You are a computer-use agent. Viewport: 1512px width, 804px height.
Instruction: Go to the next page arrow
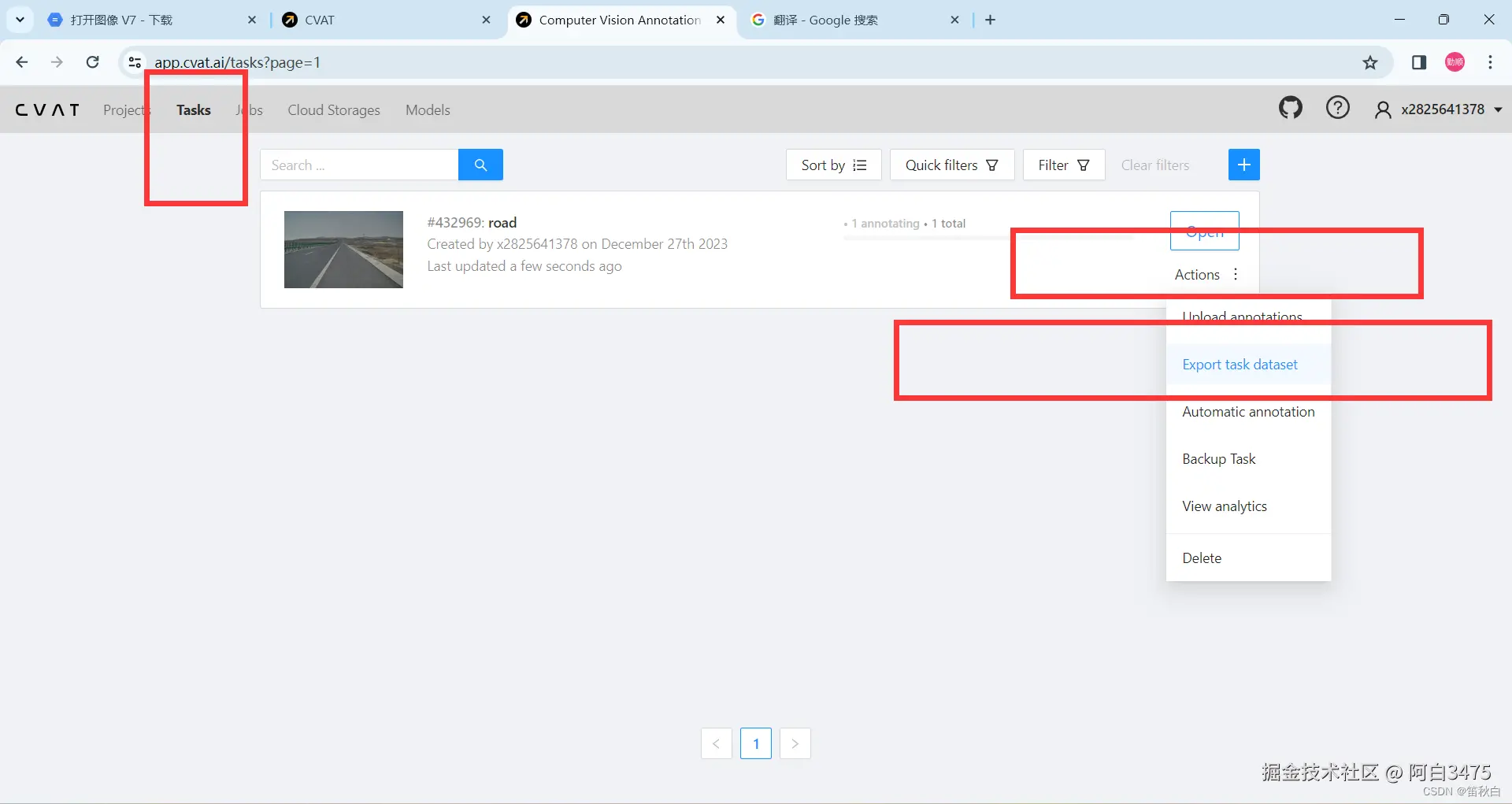coord(795,743)
